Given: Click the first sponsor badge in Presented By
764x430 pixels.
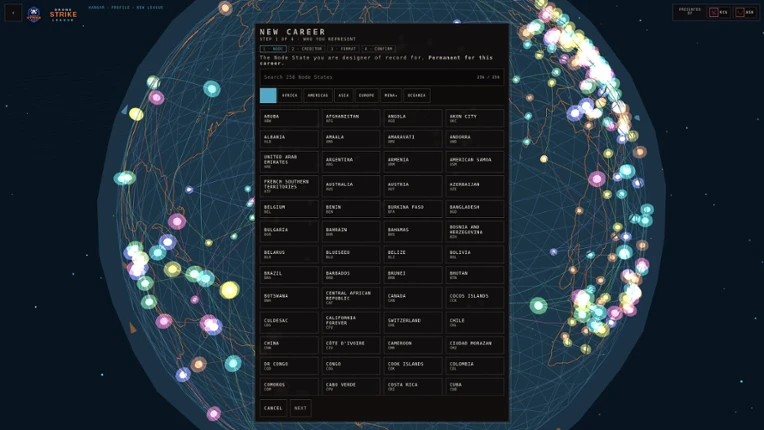Looking at the screenshot, I should pos(719,12).
